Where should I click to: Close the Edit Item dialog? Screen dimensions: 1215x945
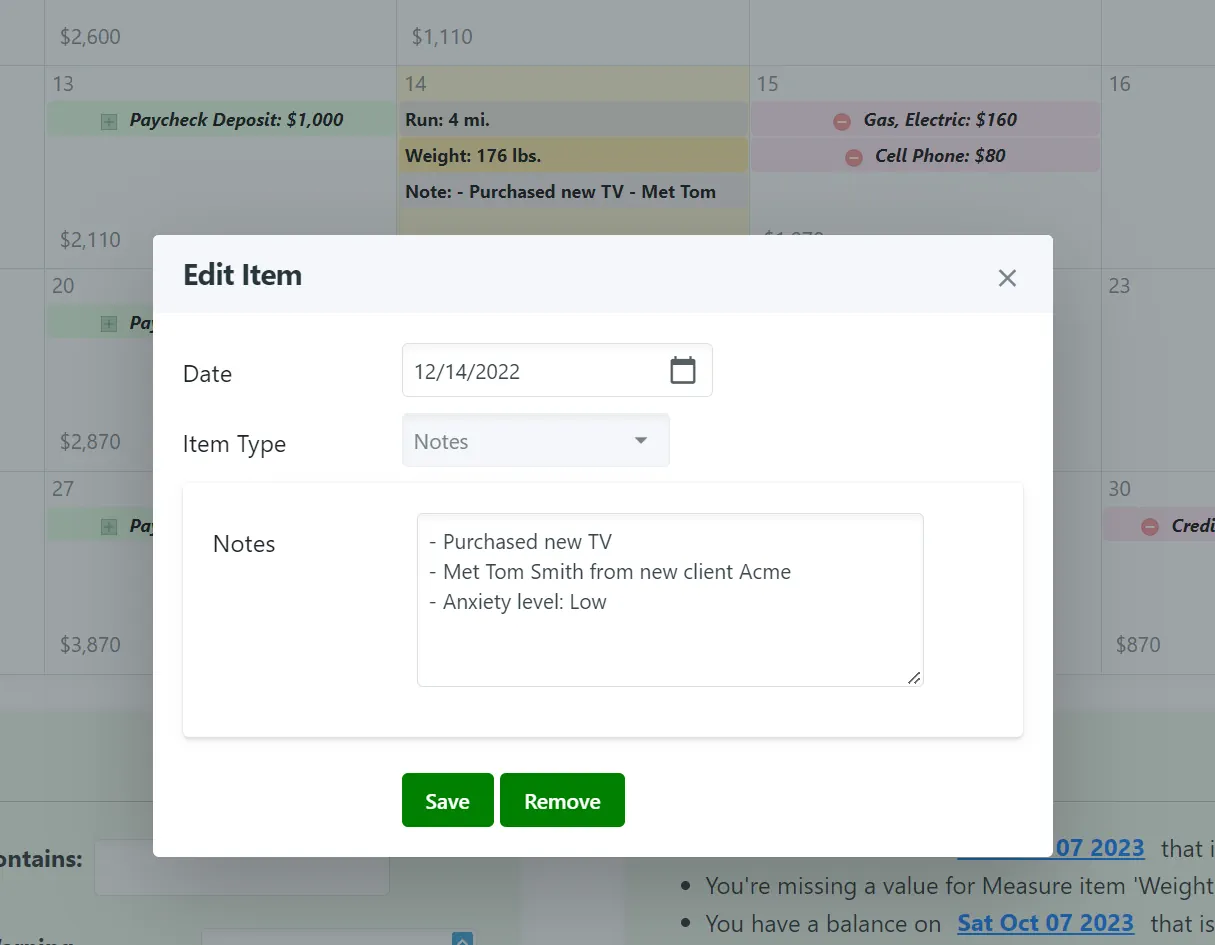[x=1007, y=278]
